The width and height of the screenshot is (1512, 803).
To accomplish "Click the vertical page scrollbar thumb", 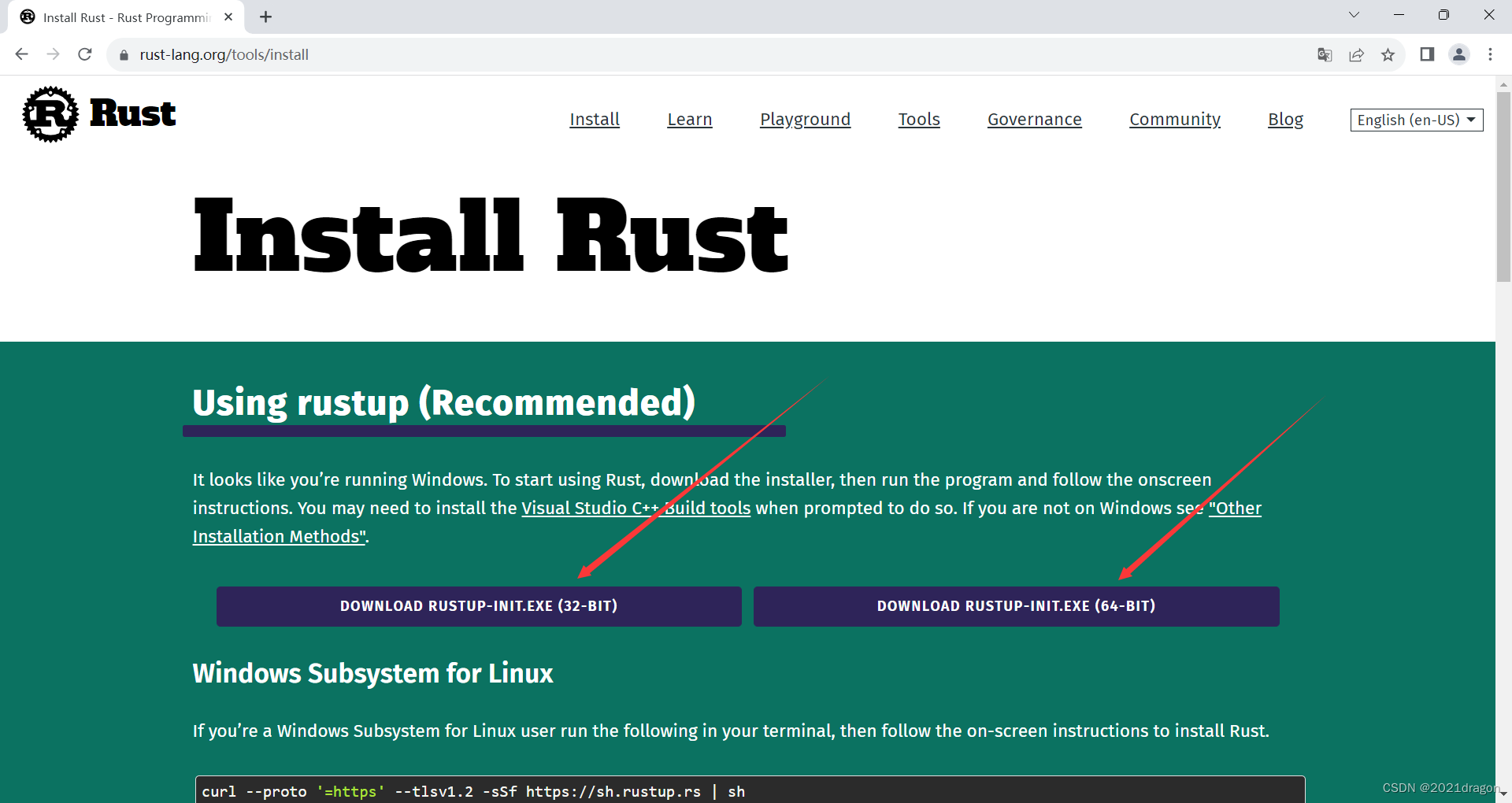I will click(x=1503, y=186).
